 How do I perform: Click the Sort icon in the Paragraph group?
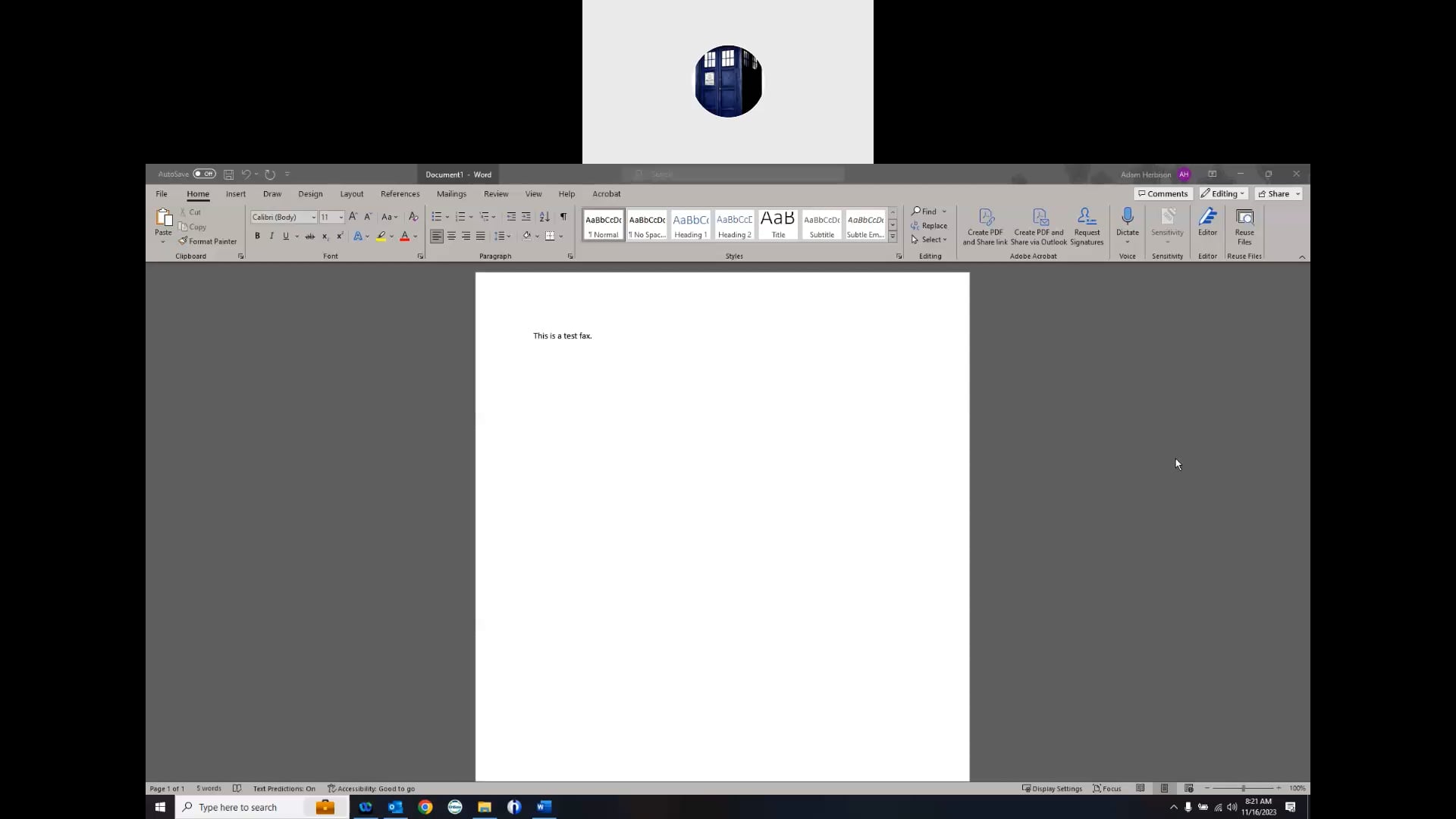tap(544, 217)
